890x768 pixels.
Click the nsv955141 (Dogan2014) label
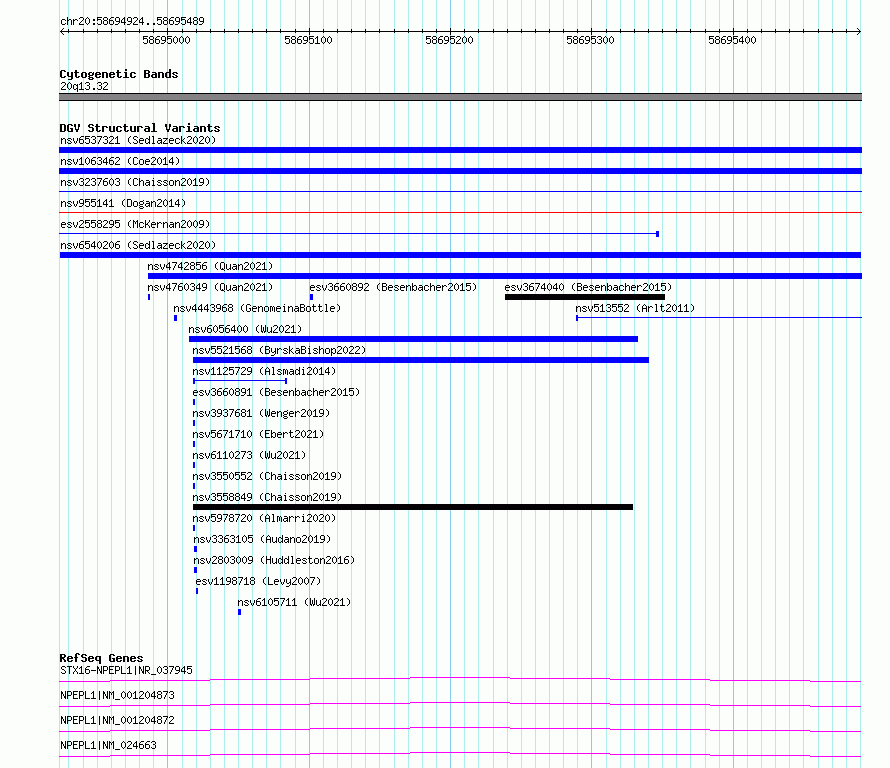coord(123,203)
